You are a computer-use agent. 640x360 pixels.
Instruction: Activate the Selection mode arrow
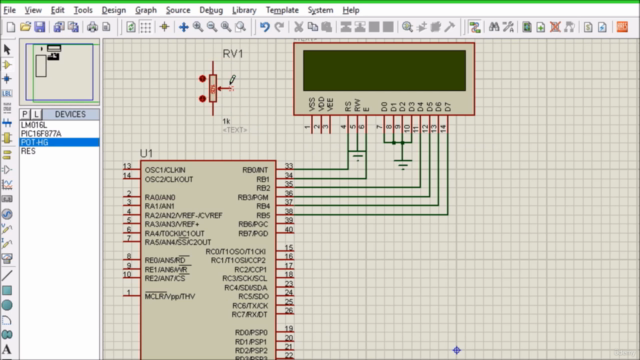tap(7, 50)
